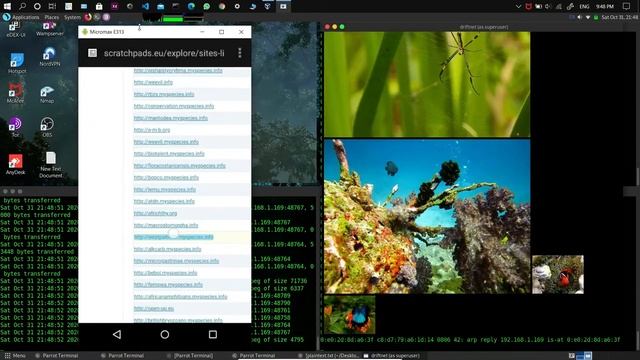Open the NordVPN desktop shortcut

(49, 57)
